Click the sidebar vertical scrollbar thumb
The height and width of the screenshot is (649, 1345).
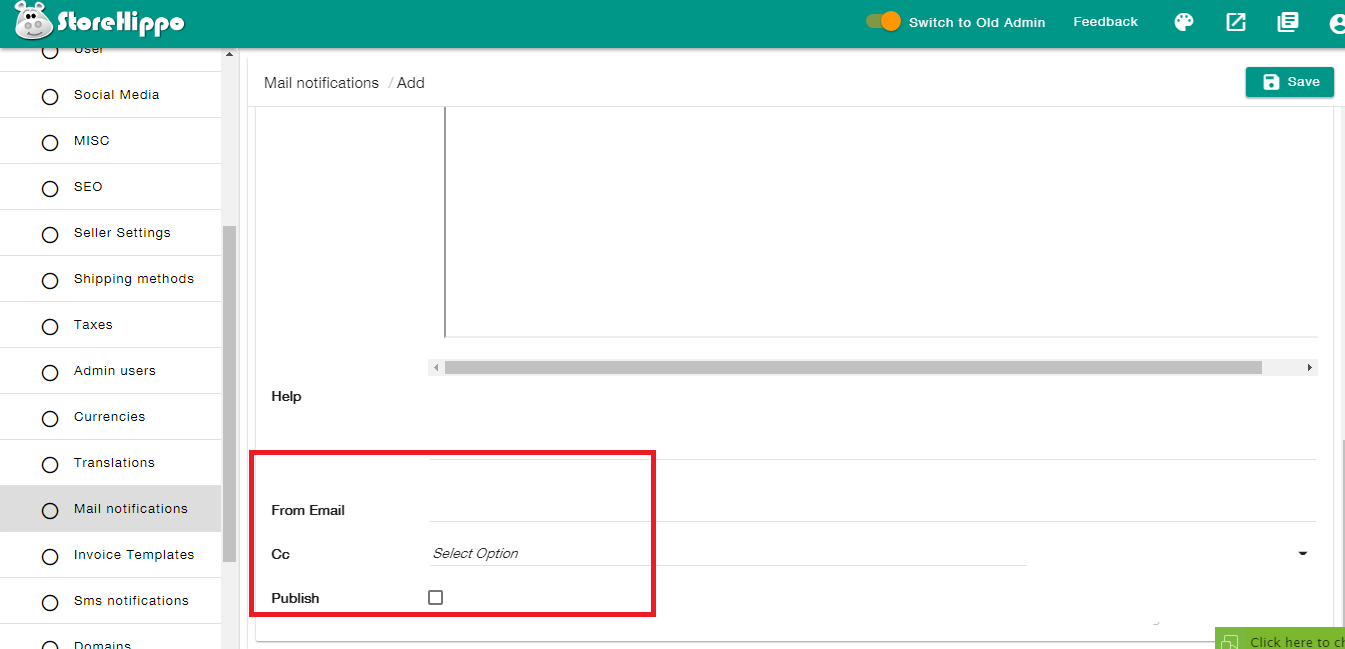[x=229, y=393]
